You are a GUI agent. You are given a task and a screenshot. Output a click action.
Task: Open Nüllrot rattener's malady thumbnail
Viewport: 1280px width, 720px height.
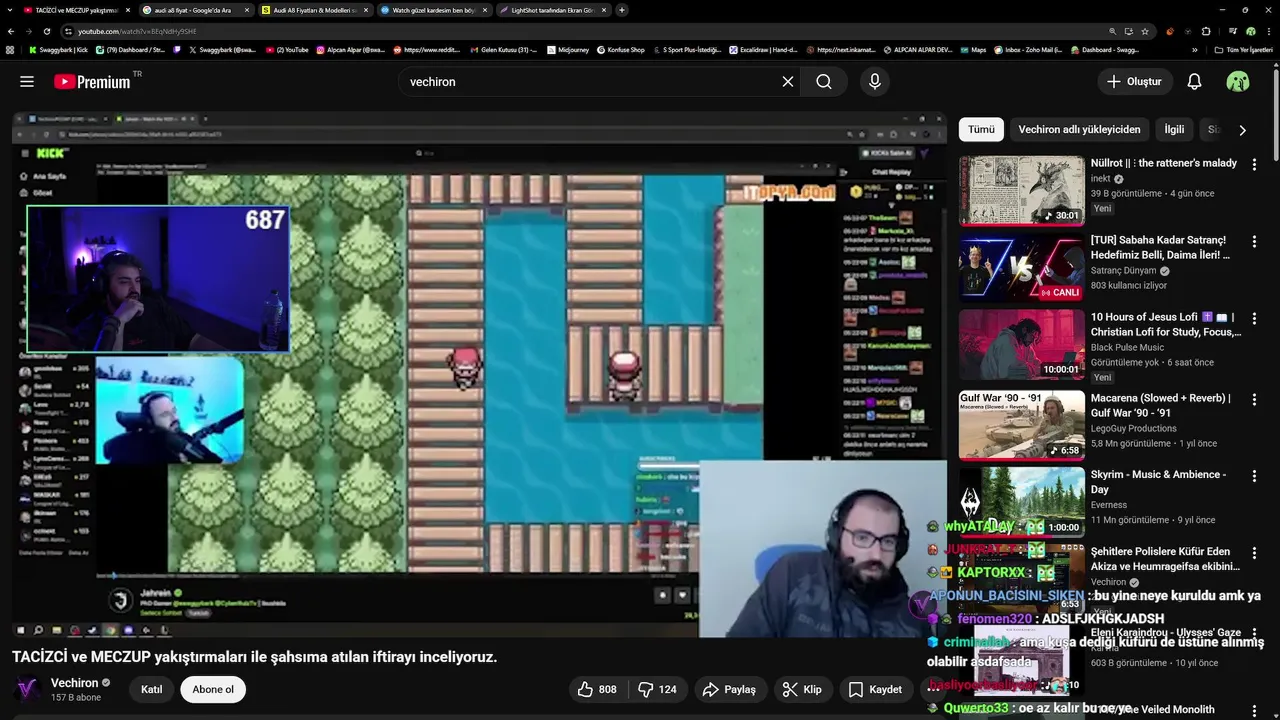1021,190
